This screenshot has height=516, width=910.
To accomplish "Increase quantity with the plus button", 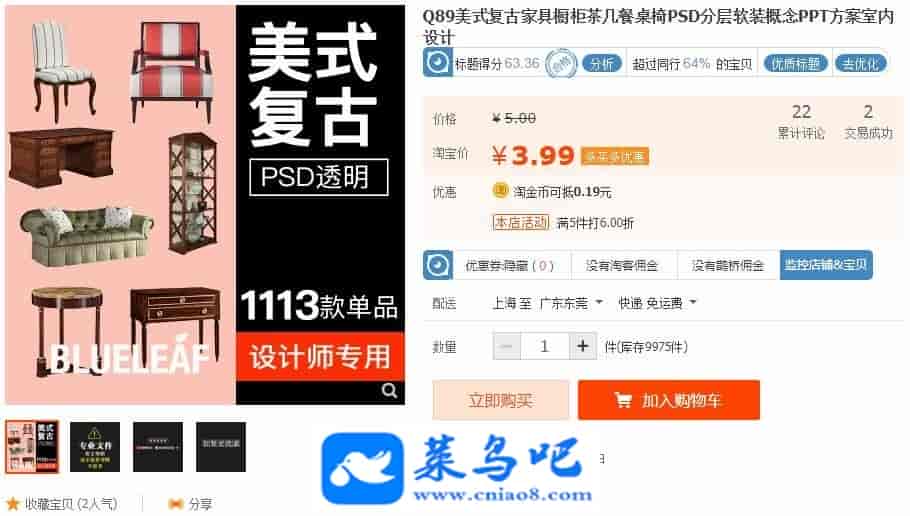I will (x=582, y=347).
